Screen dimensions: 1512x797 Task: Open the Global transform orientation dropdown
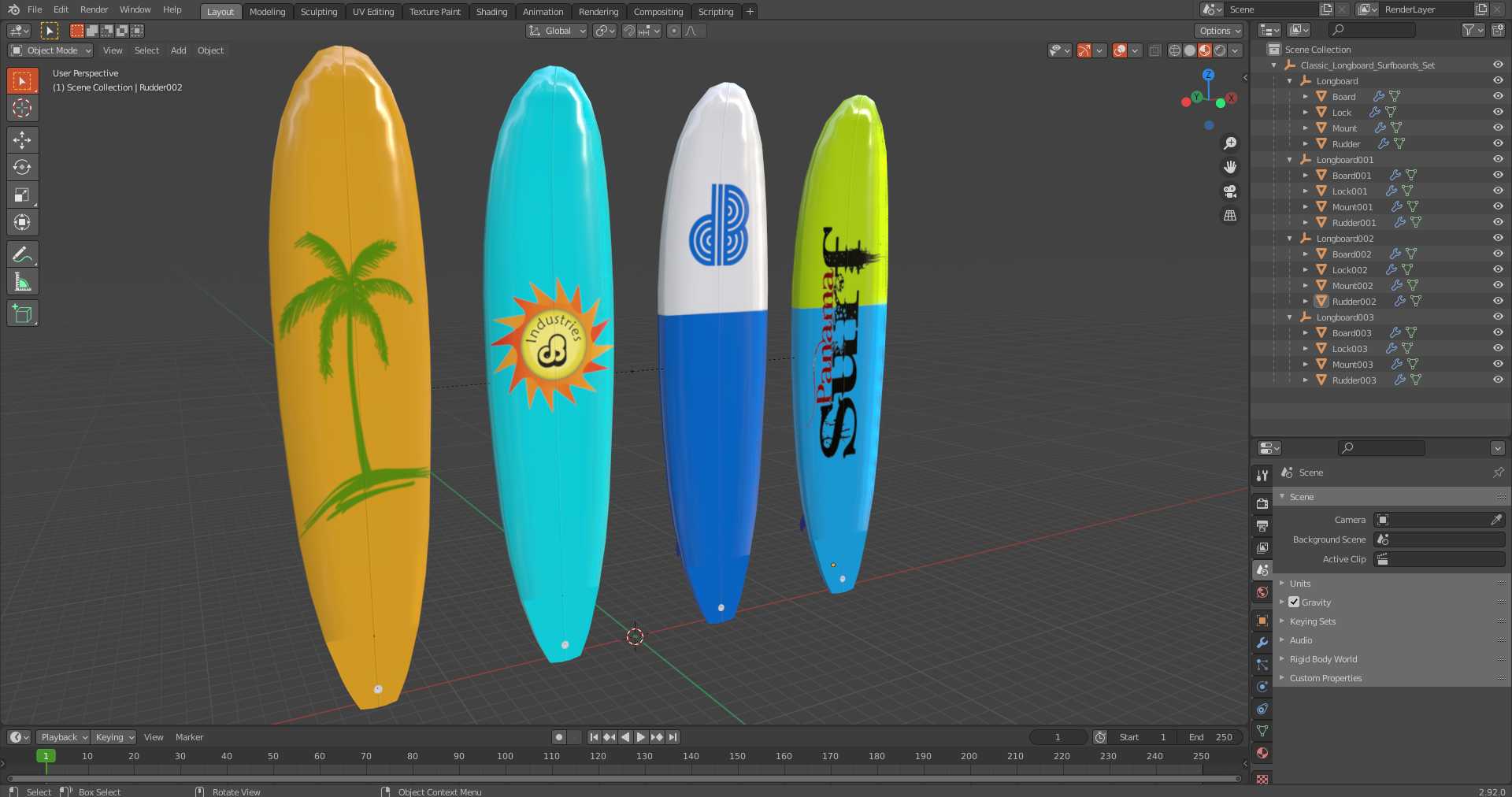coord(557,31)
